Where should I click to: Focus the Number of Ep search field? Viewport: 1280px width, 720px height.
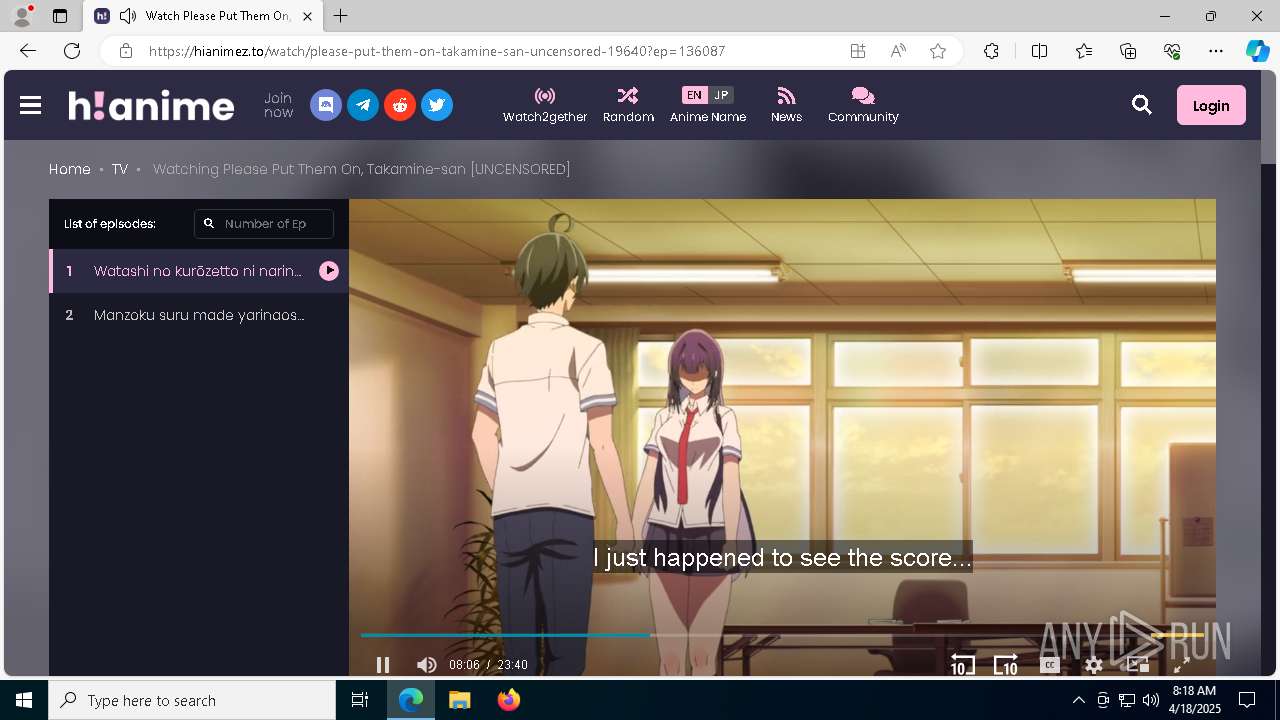click(x=264, y=224)
